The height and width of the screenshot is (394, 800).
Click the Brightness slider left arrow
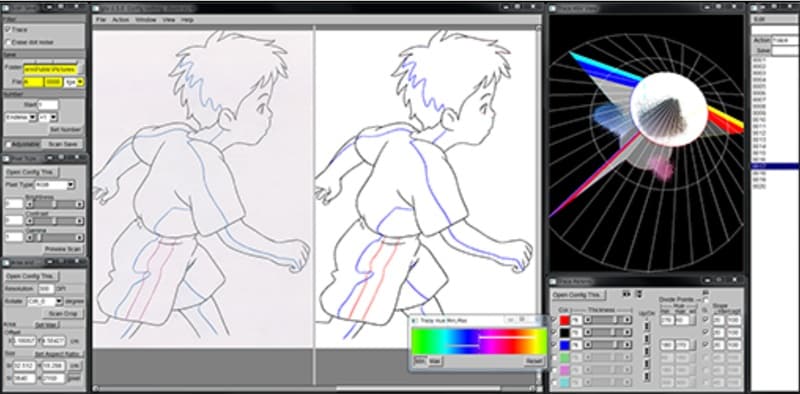pos(30,204)
